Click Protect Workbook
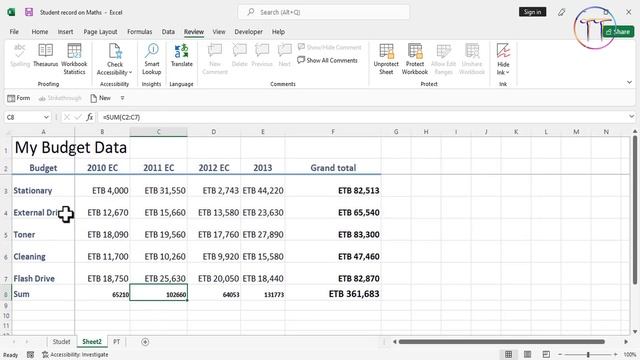The image size is (640, 360). (x=415, y=59)
